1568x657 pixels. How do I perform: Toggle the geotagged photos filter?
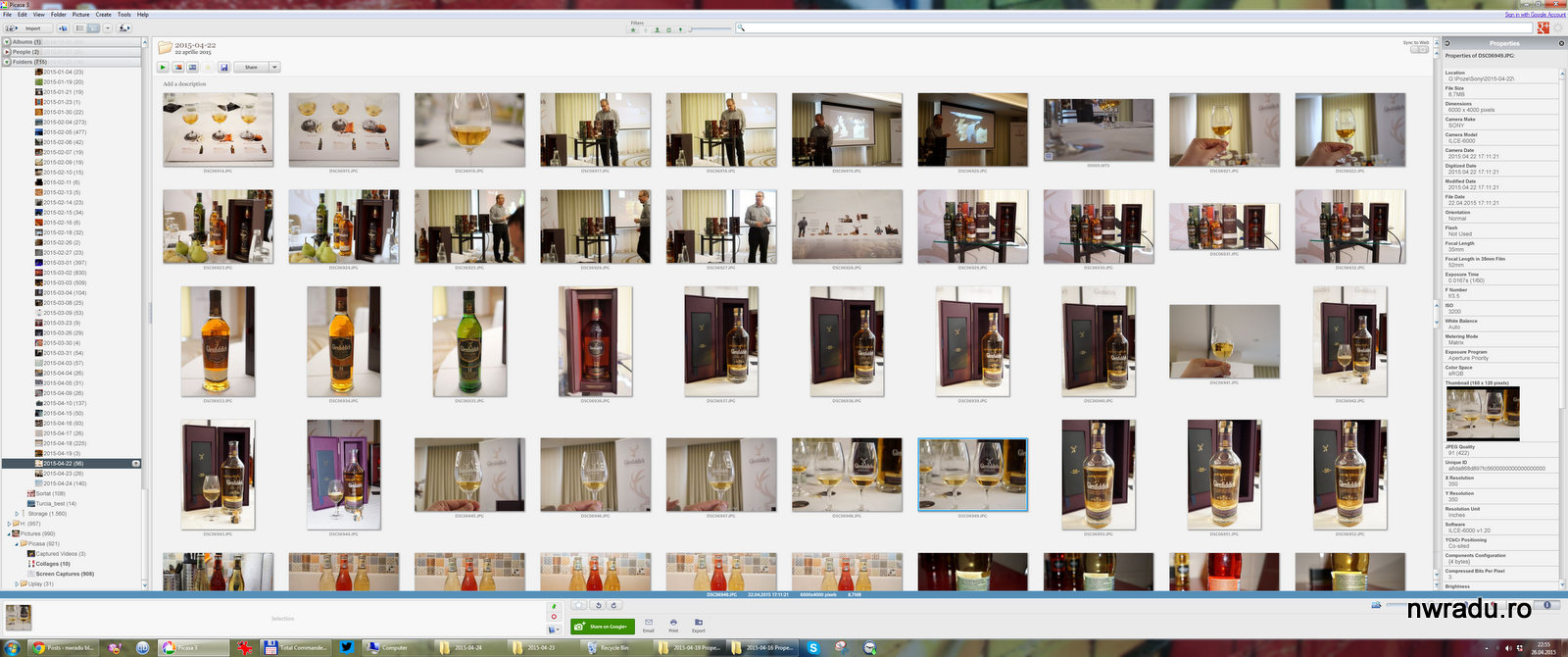(680, 29)
